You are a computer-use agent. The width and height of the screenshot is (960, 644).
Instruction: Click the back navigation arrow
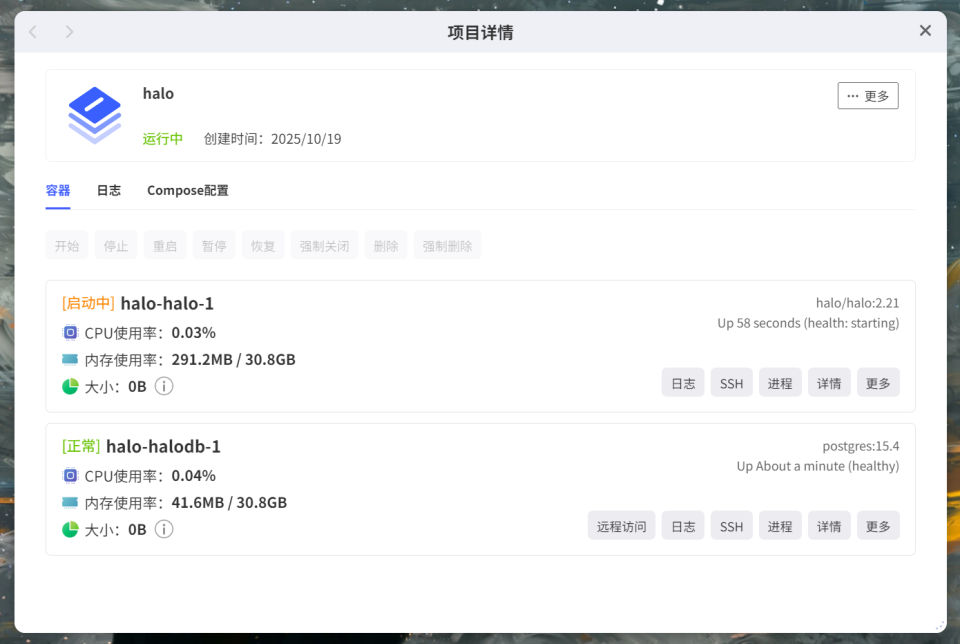tap(33, 32)
